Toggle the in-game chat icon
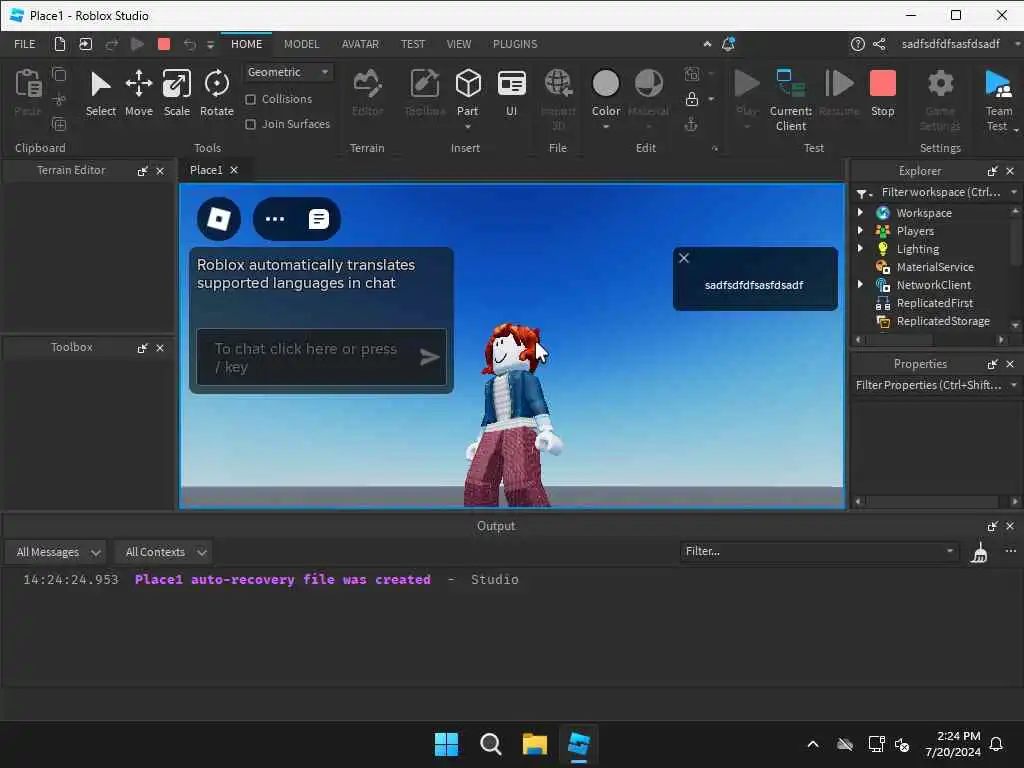The height and width of the screenshot is (768, 1024). [319, 219]
